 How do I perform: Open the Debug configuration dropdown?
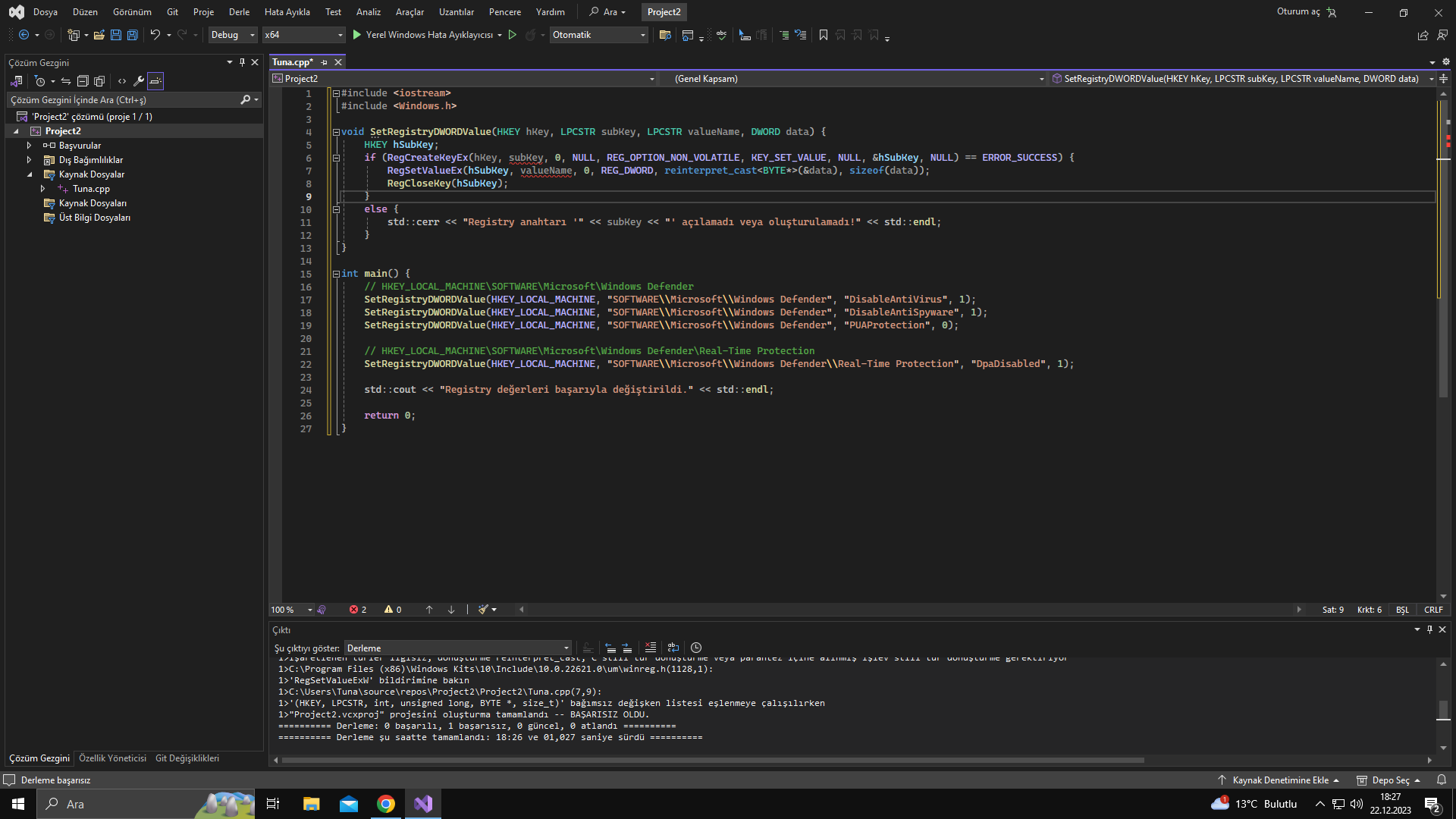233,35
